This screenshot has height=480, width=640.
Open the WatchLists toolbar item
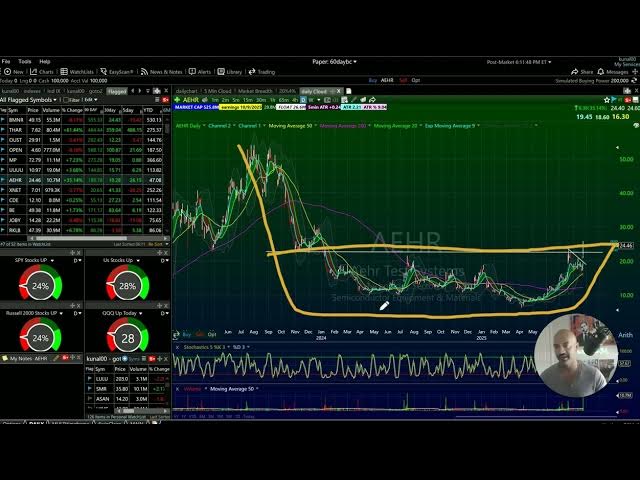pos(77,72)
